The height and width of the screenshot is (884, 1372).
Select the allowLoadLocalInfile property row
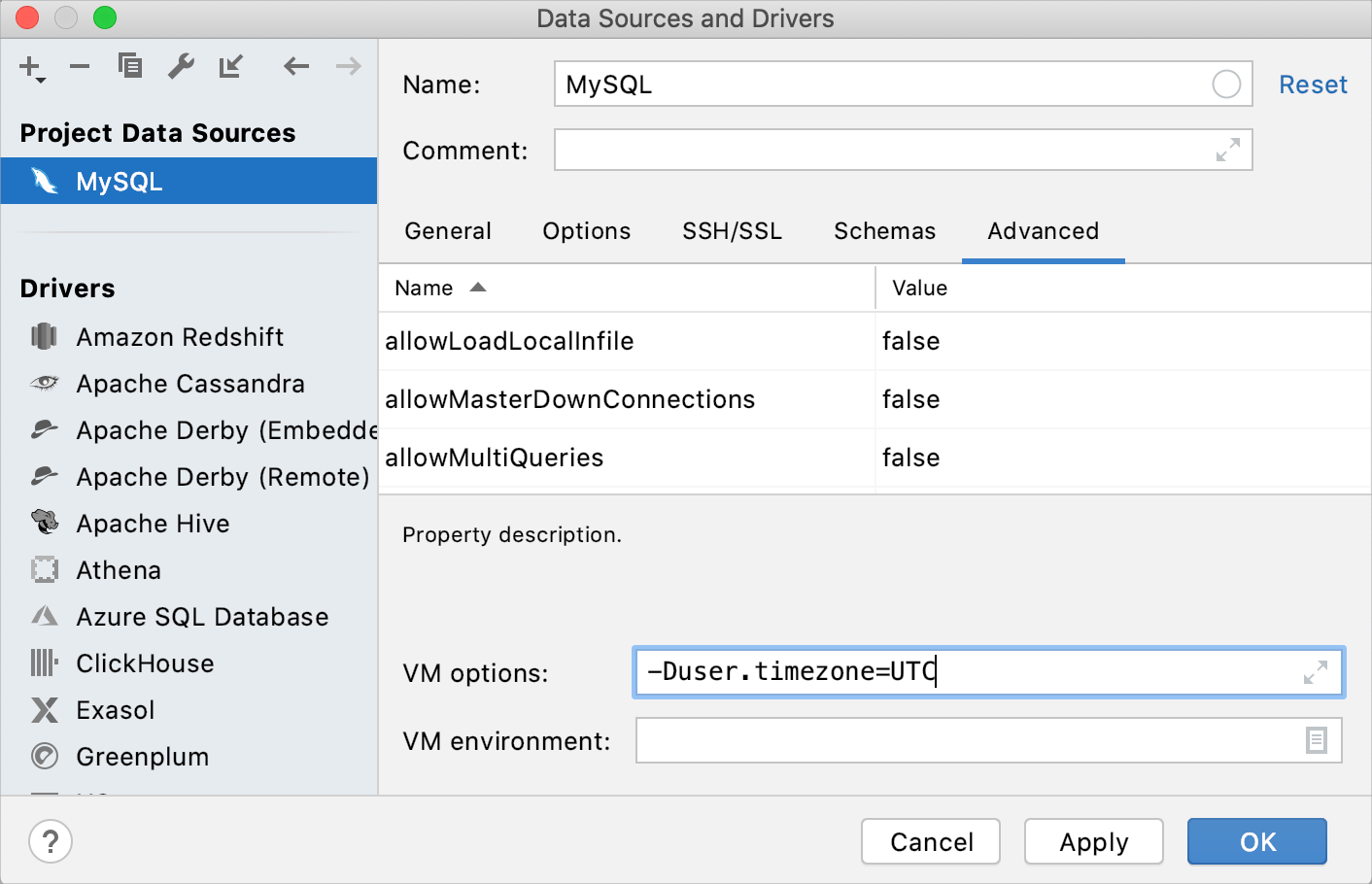coord(875,341)
